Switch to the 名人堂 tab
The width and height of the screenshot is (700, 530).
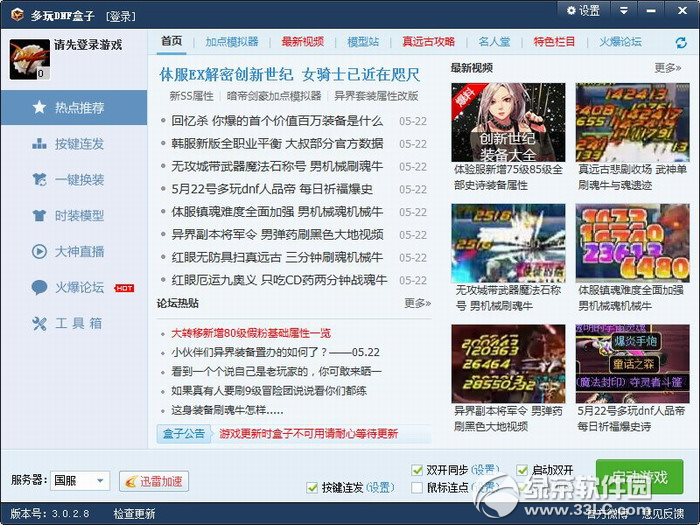[494, 42]
